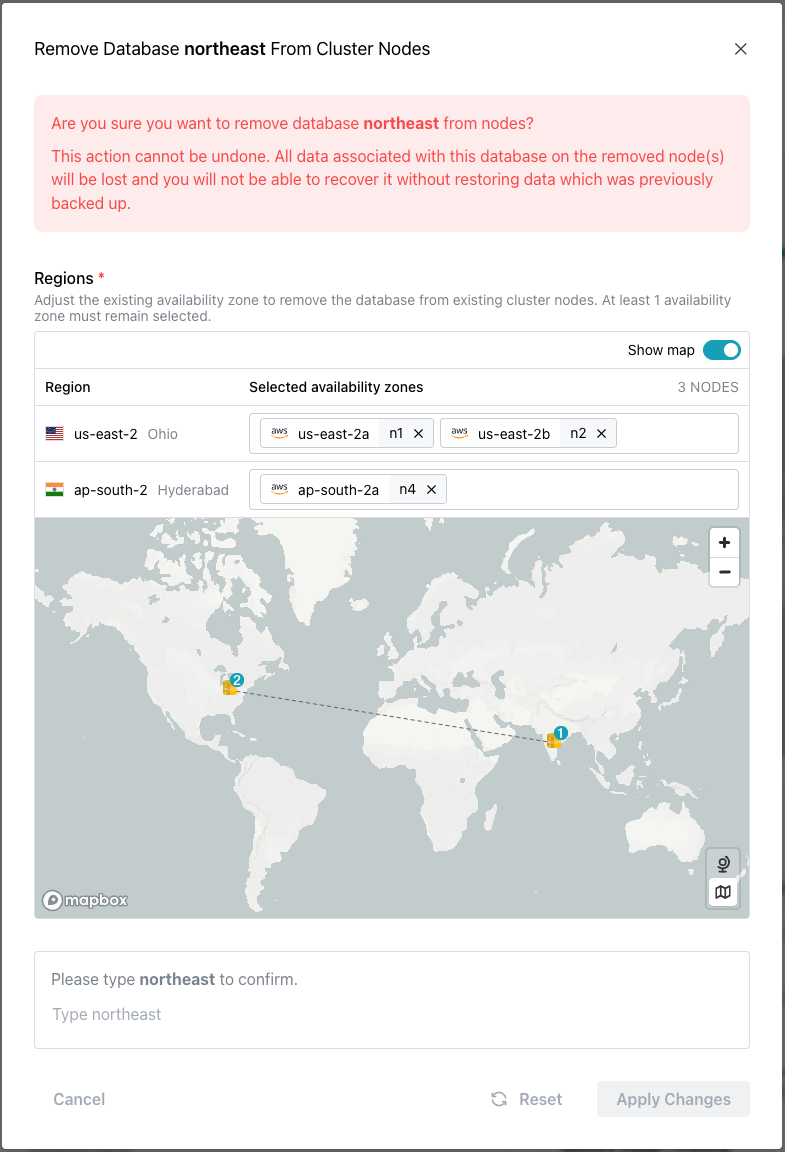Switch map to globe view

point(723,863)
